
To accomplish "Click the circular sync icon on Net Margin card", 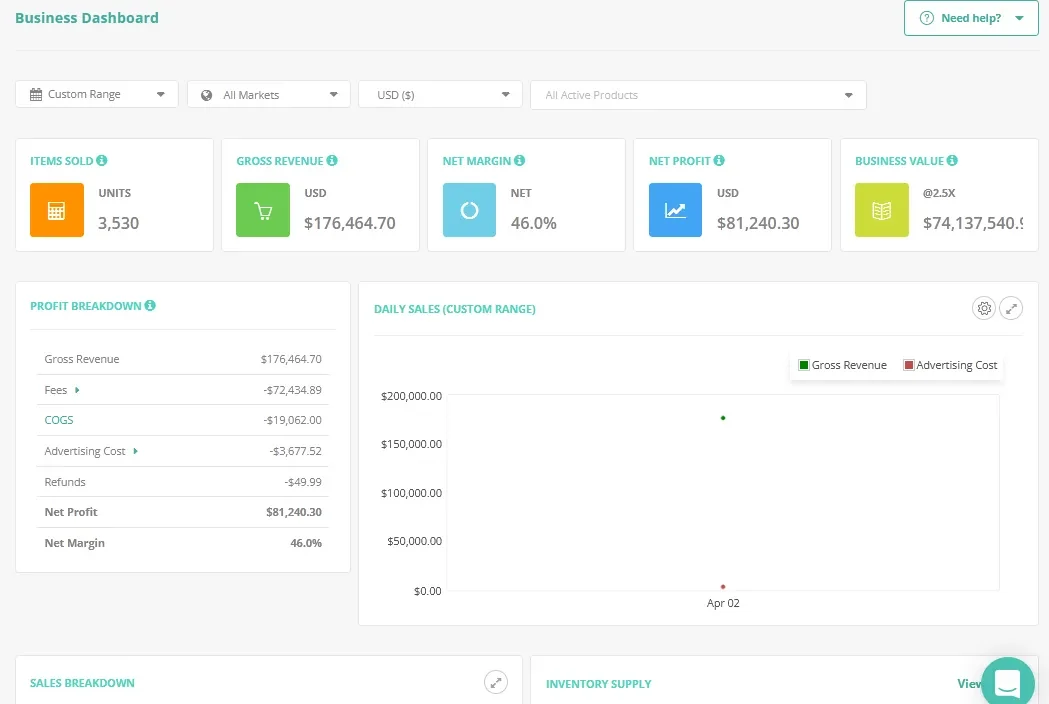I will 469,210.
